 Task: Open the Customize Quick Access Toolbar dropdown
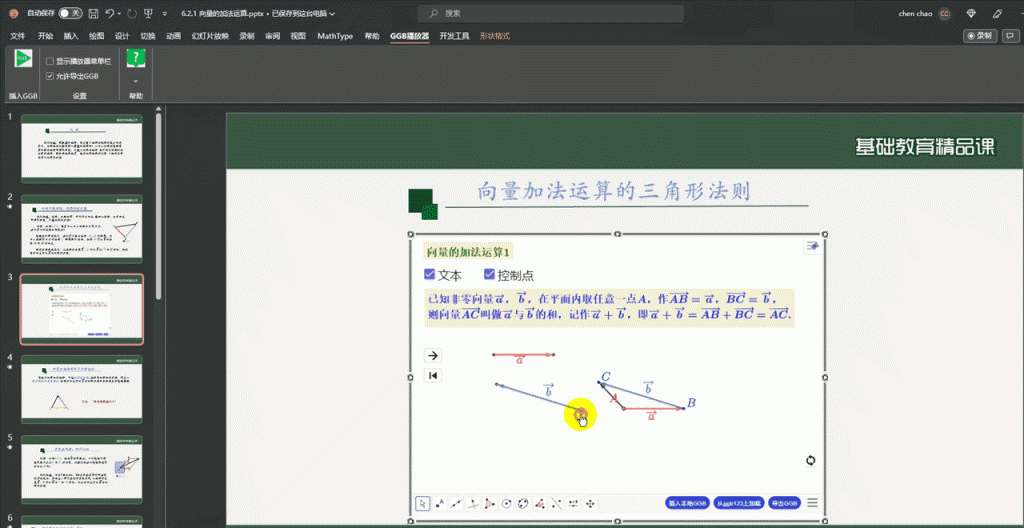165,14
